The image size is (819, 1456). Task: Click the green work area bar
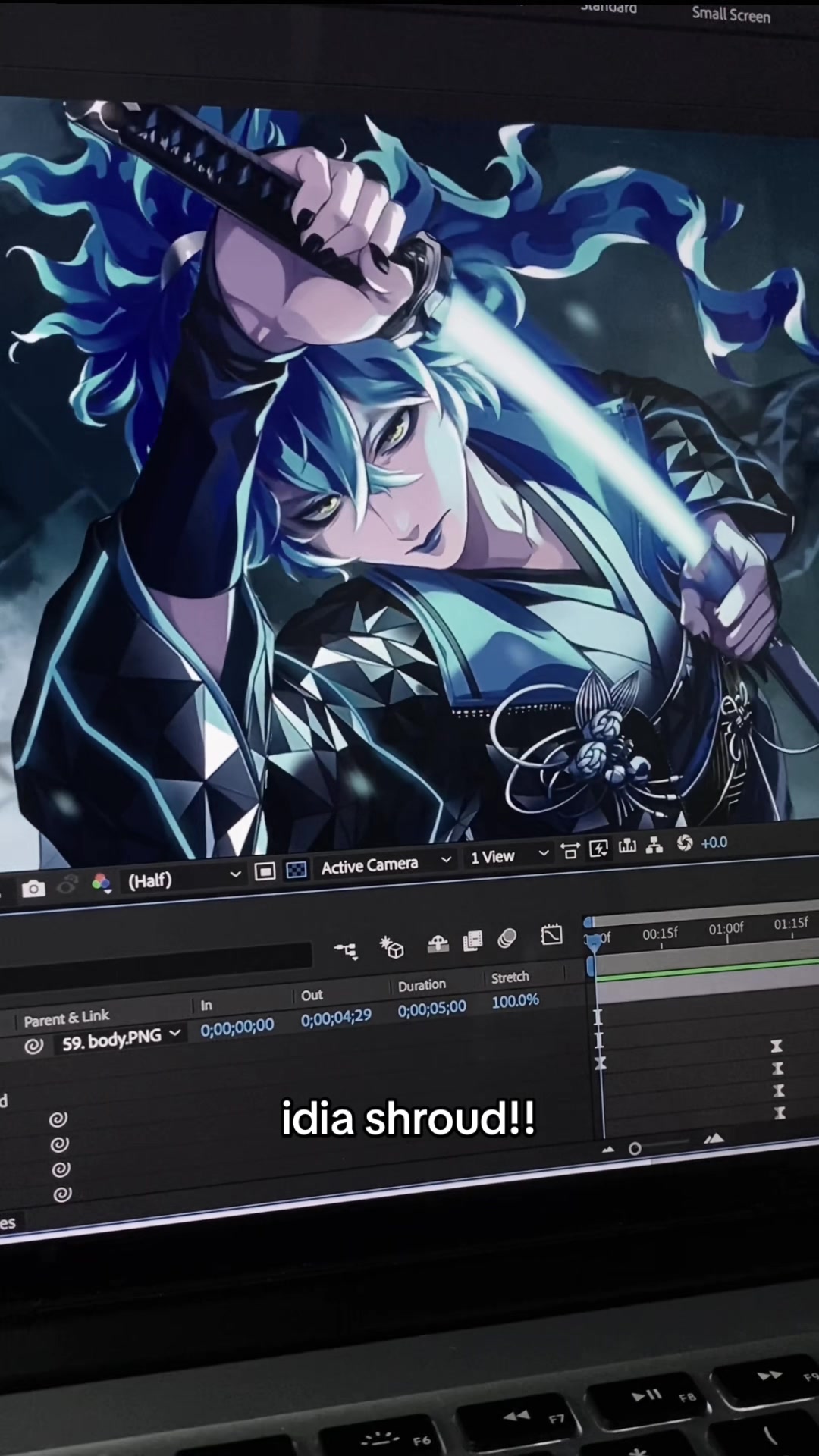point(708,969)
